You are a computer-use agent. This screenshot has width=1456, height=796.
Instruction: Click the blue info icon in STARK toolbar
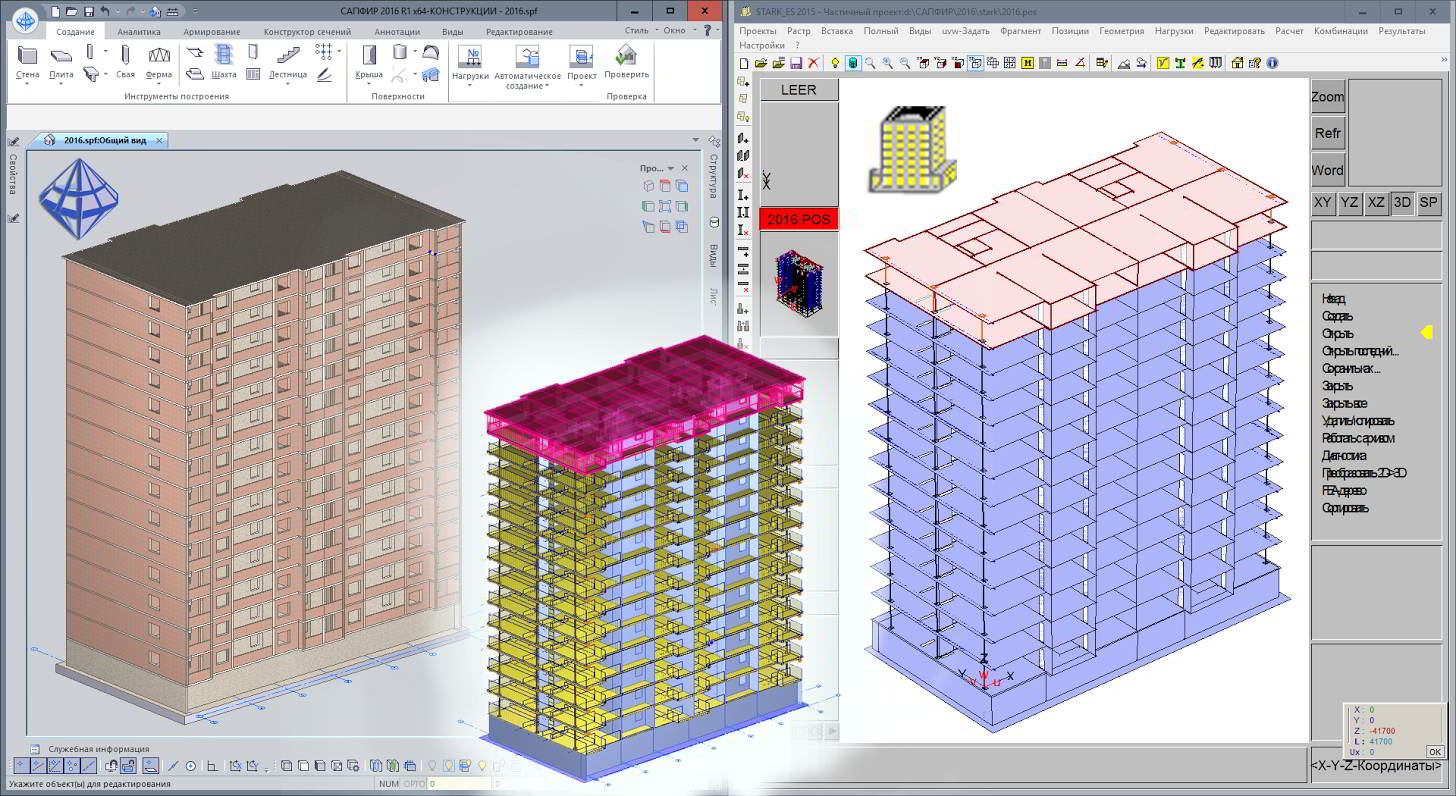1272,63
